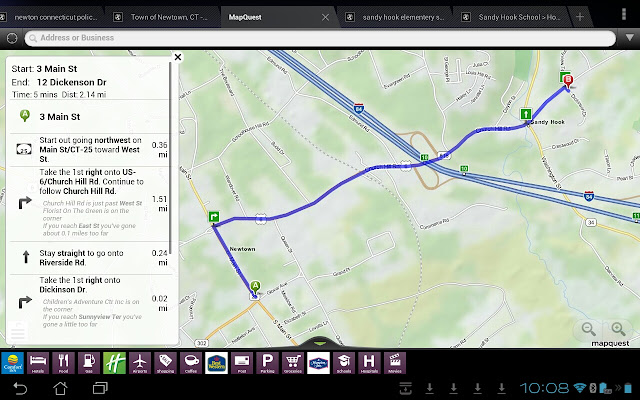The width and height of the screenshot is (640, 400).
Task: Show Groceries on the map
Action: coord(293,363)
